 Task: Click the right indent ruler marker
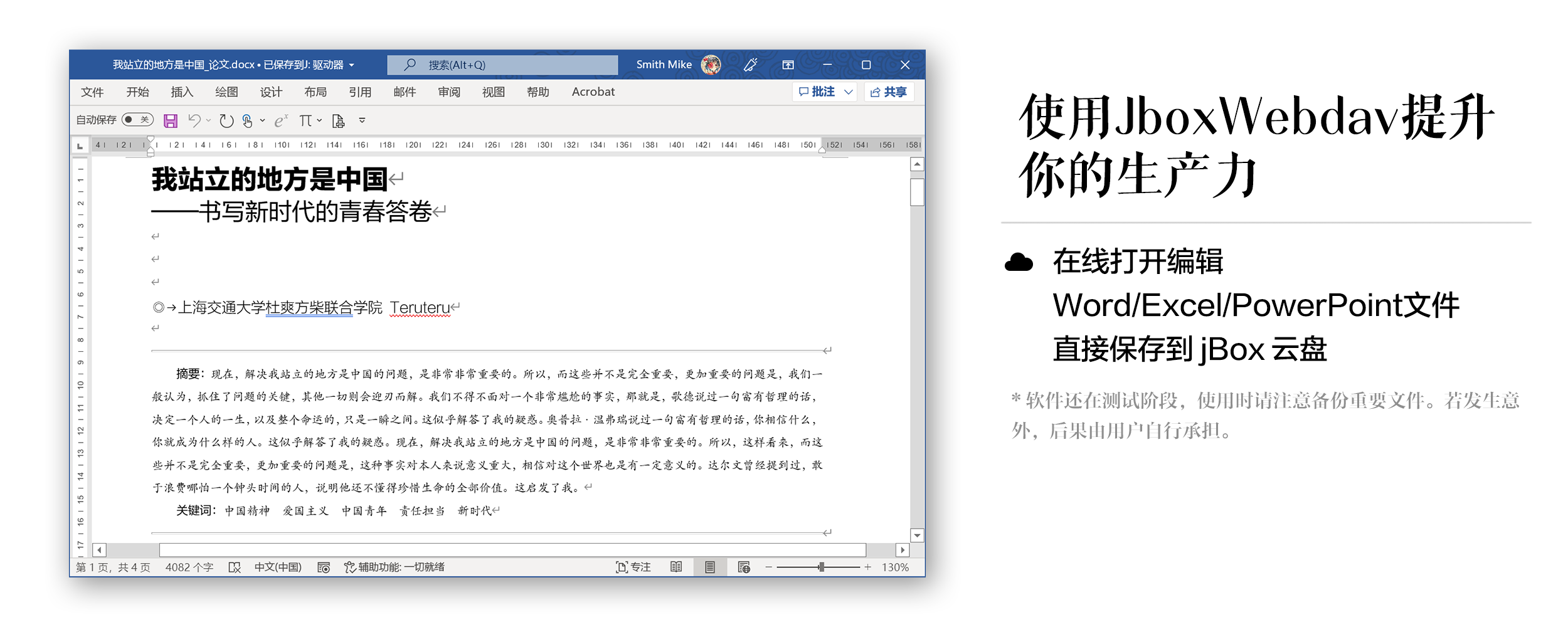click(x=822, y=149)
